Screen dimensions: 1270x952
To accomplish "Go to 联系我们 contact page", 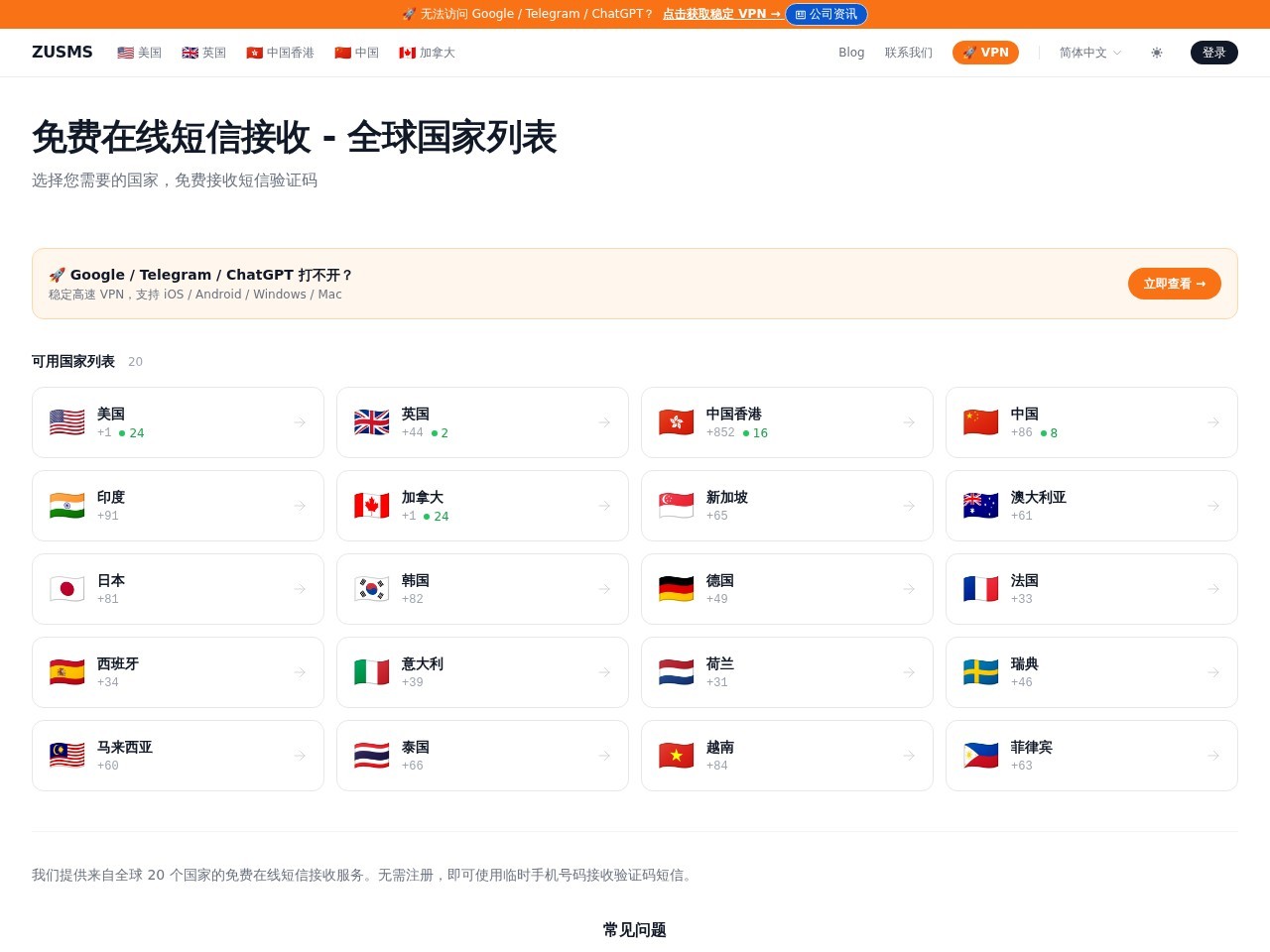I will point(909,53).
